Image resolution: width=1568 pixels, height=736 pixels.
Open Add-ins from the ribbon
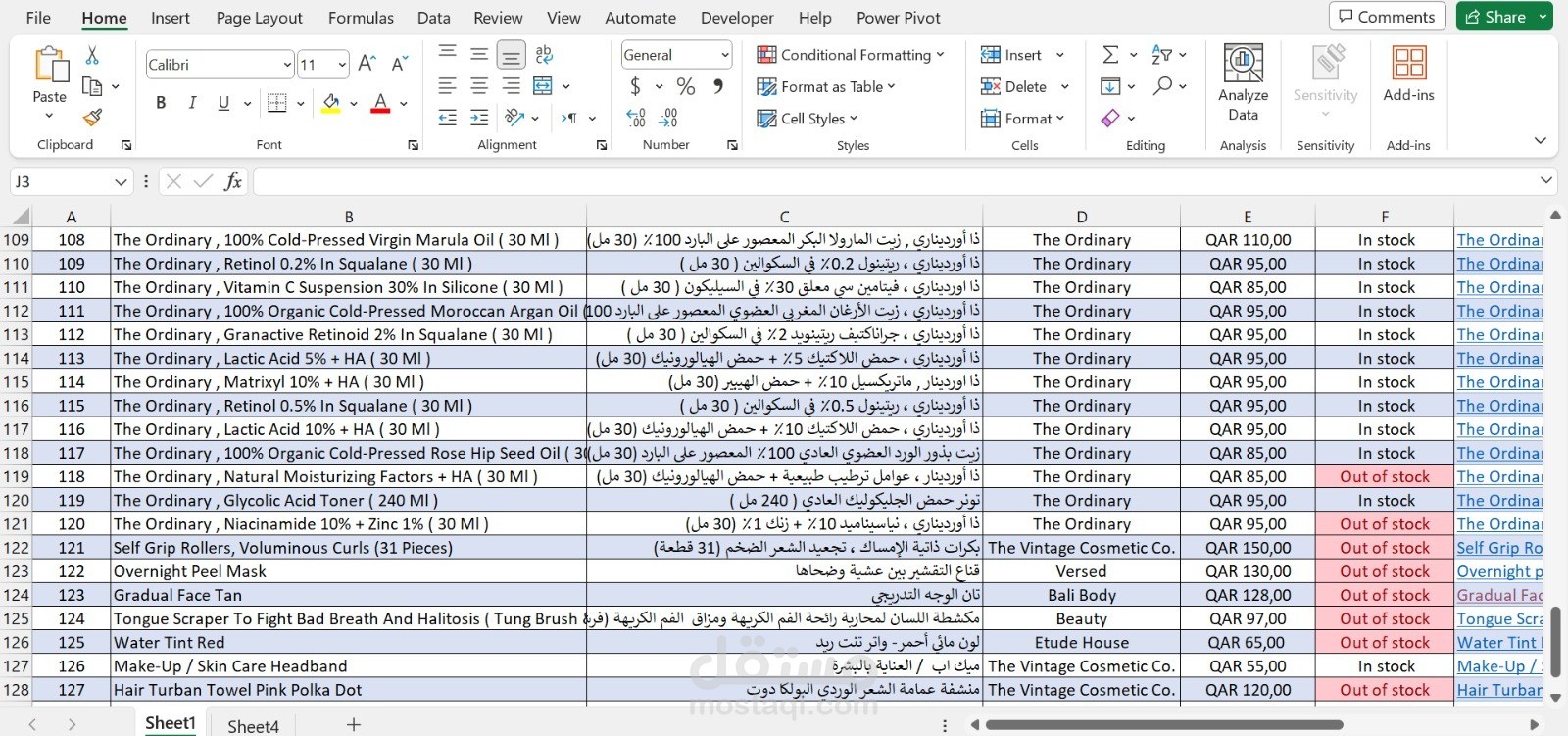pyautogui.click(x=1408, y=74)
